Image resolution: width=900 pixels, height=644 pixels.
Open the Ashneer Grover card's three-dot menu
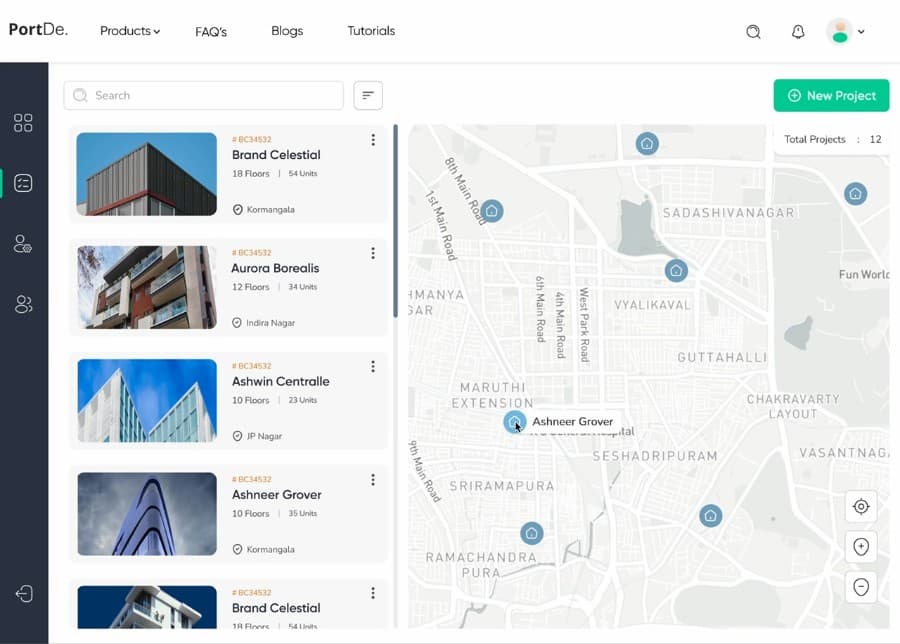373,479
